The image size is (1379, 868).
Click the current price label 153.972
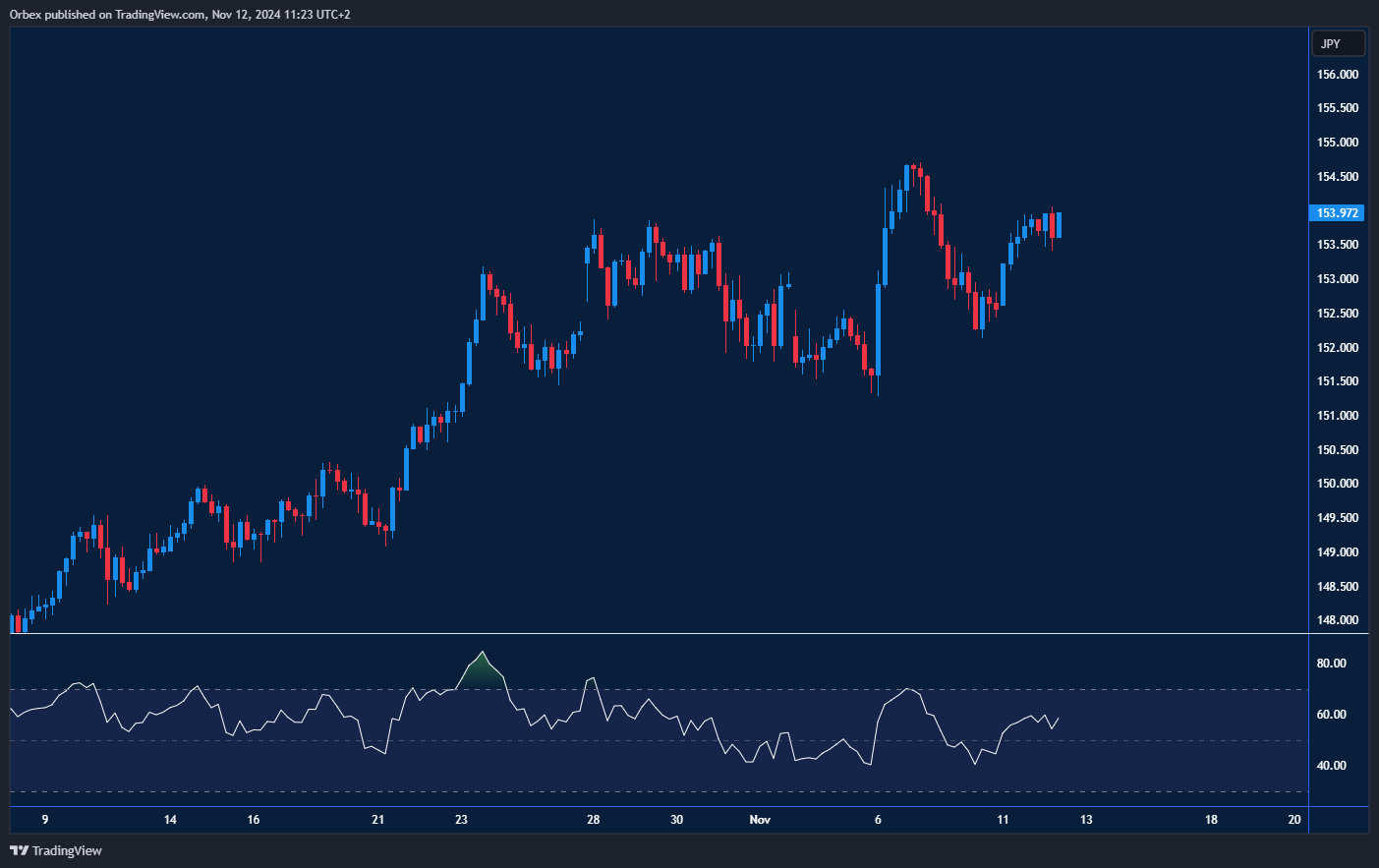pos(1337,213)
